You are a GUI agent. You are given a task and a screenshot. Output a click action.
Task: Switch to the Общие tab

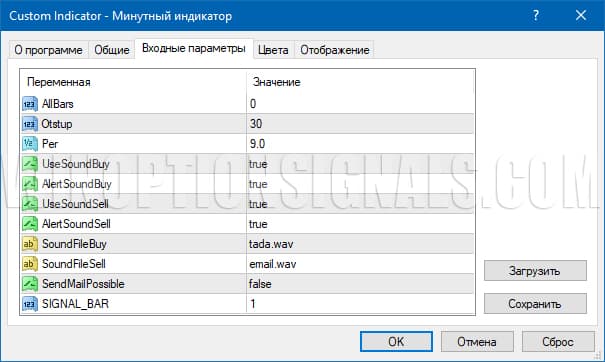point(112,50)
